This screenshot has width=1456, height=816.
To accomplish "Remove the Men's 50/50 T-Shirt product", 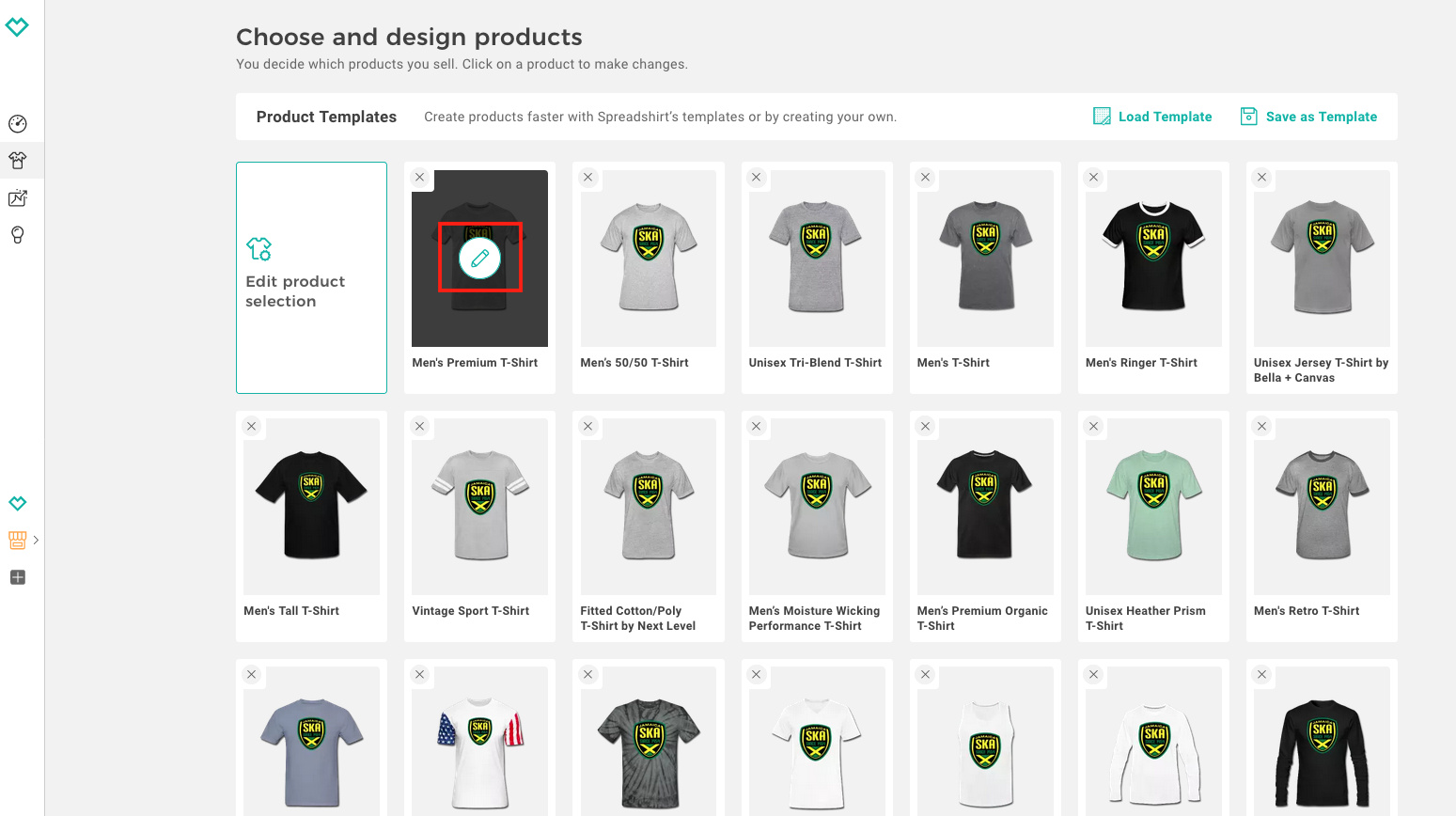I will pos(588,178).
